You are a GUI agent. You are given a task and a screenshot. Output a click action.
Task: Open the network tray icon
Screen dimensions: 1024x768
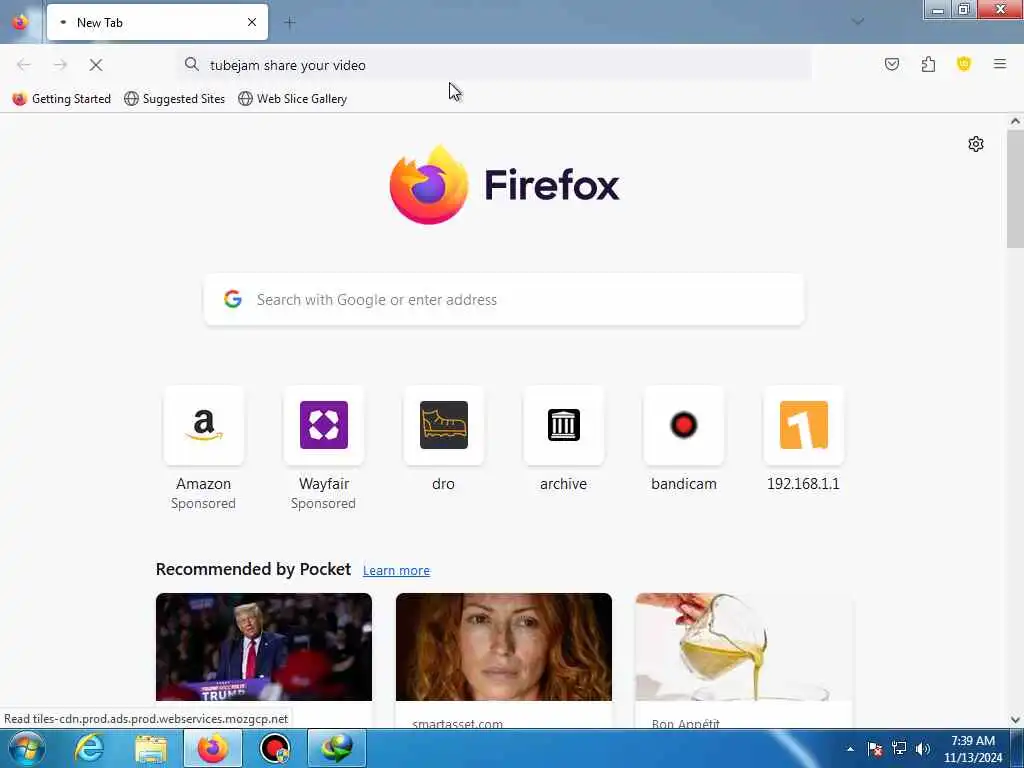click(x=899, y=749)
